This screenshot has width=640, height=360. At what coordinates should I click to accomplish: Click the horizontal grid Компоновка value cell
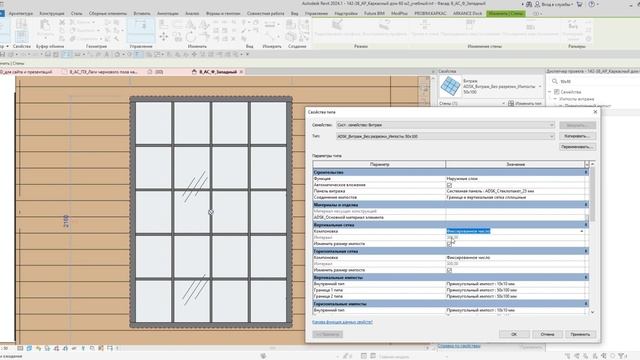click(515, 258)
